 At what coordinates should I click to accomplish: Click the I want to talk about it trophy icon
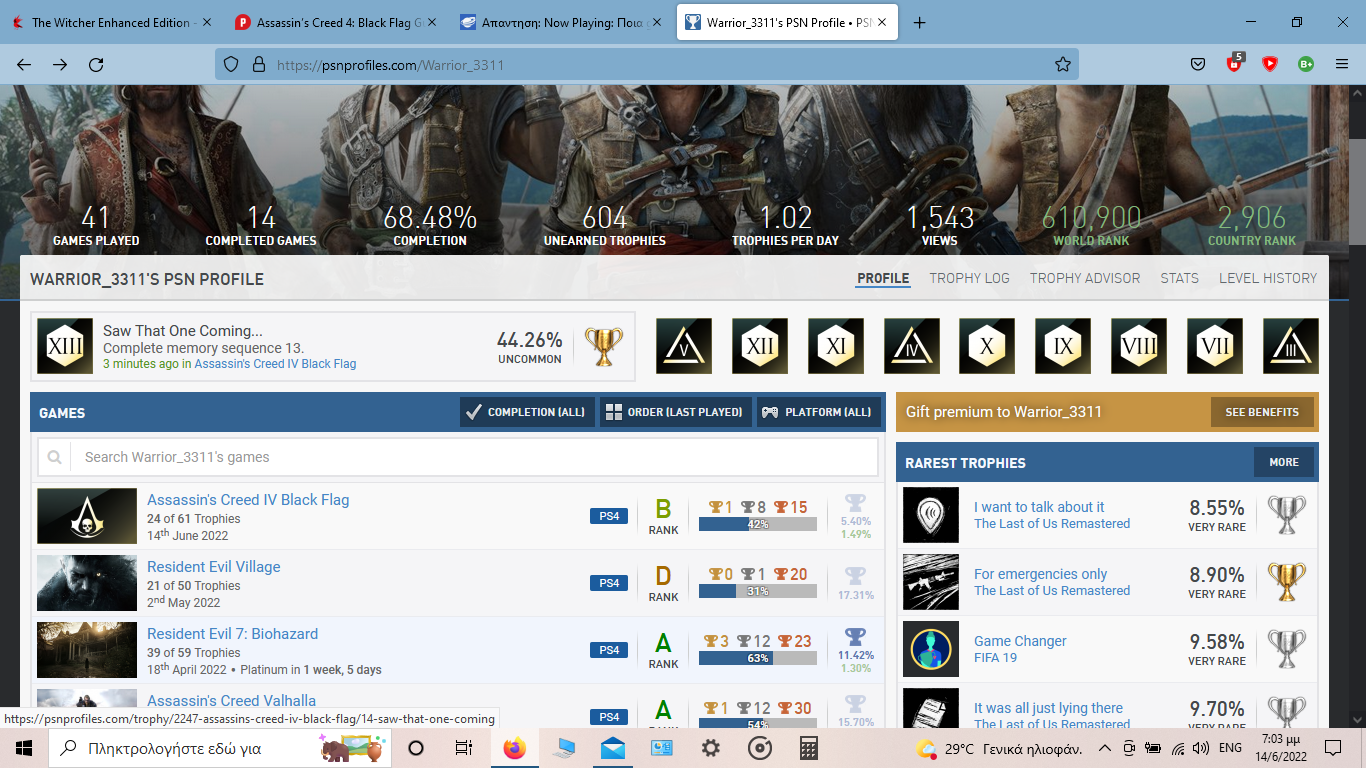[x=930, y=515]
